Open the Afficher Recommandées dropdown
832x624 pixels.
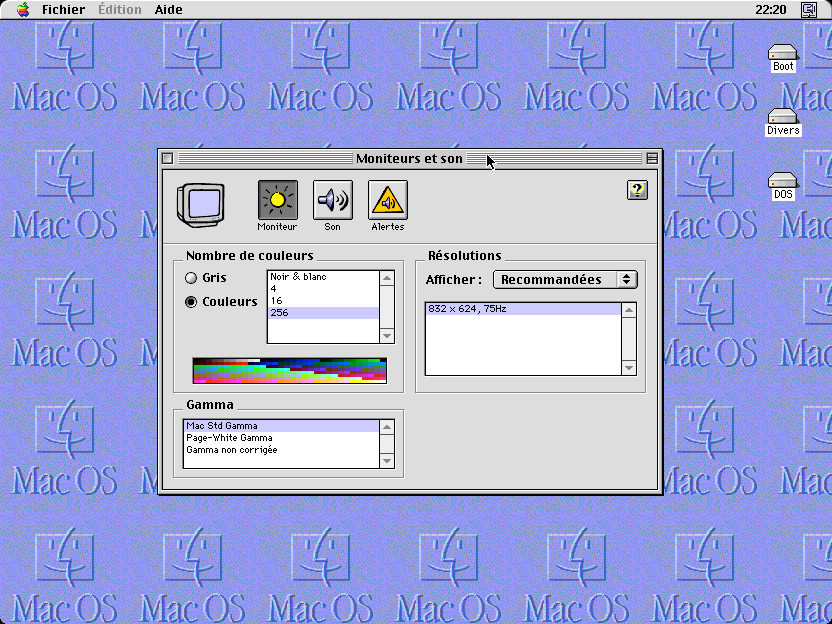[565, 280]
